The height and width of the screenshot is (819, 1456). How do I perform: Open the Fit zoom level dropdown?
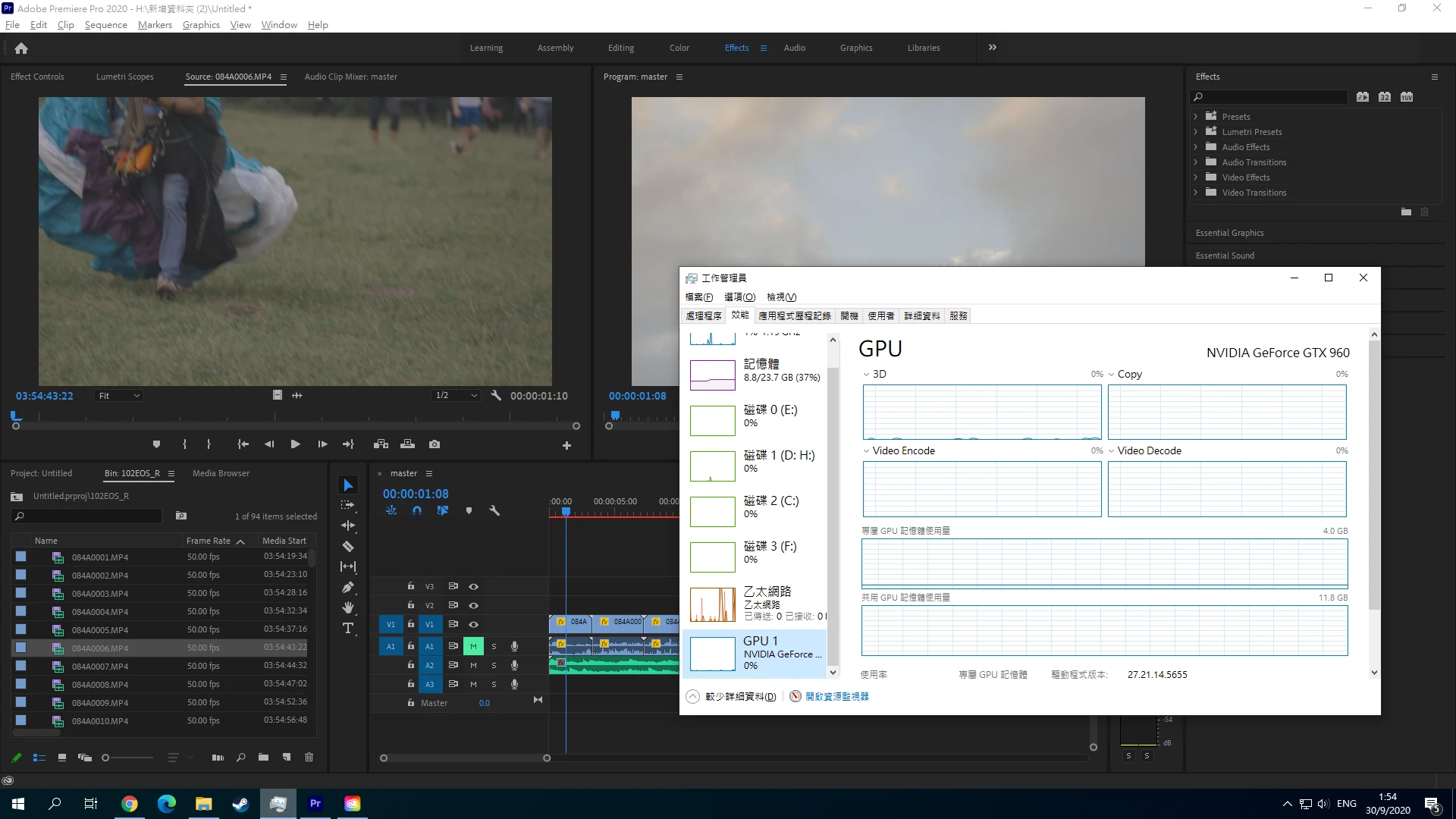pos(118,395)
